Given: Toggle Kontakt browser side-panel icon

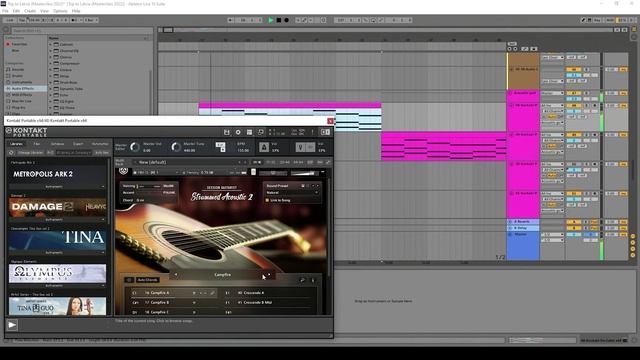Looking at the screenshot, I should coord(325,132).
